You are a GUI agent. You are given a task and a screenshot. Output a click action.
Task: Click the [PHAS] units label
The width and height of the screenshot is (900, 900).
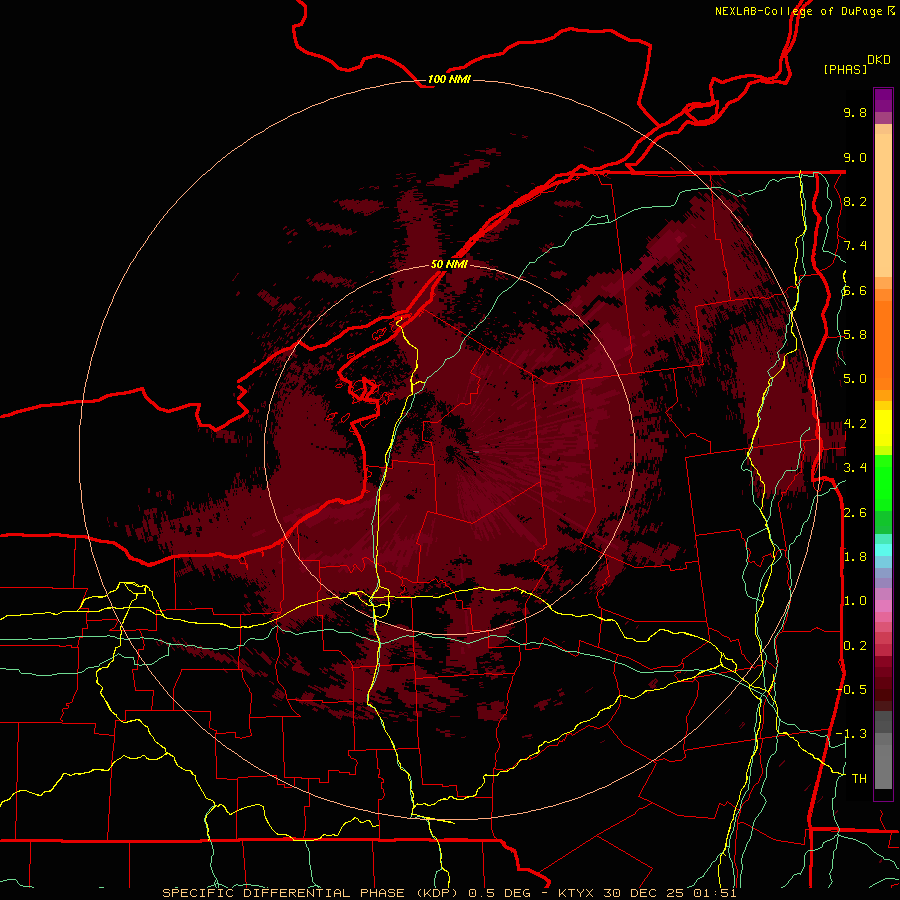845,69
